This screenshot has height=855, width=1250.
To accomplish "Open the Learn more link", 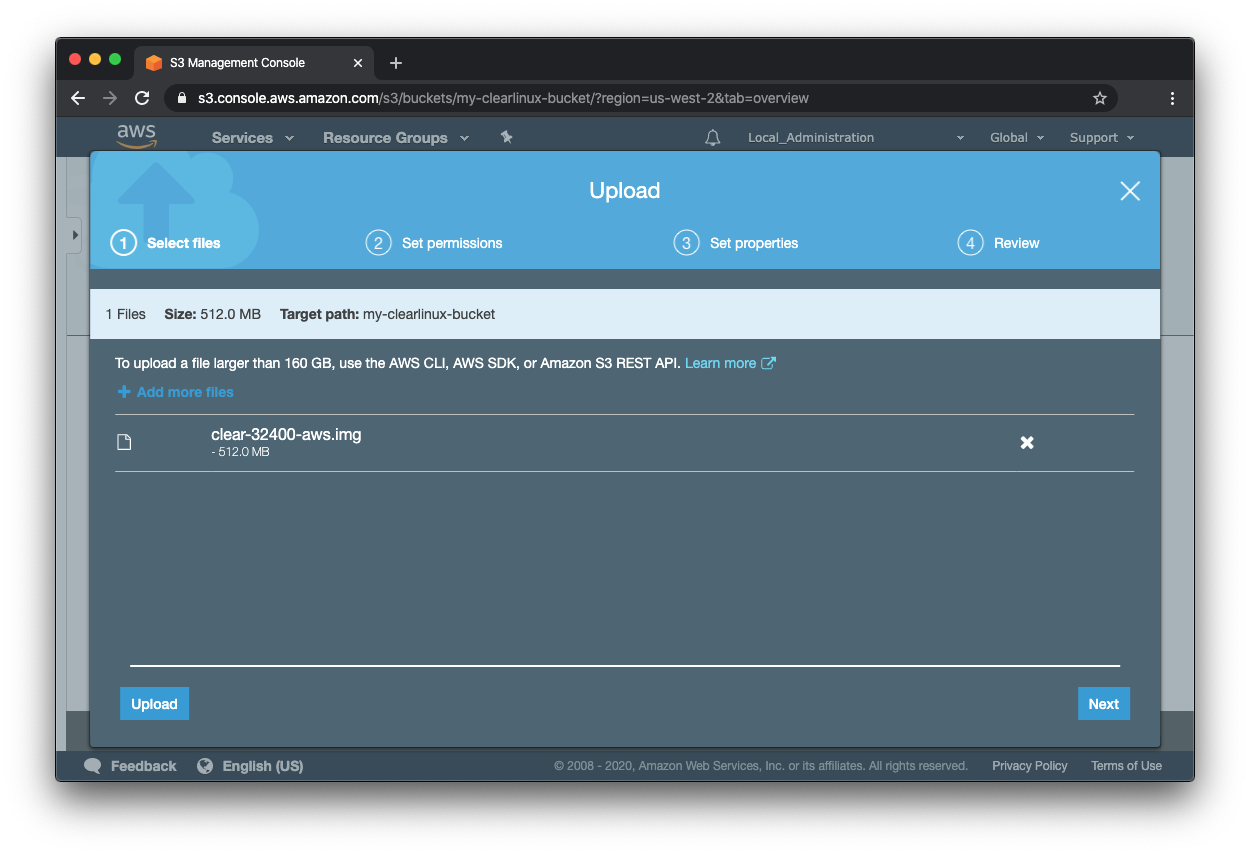I will [720, 363].
